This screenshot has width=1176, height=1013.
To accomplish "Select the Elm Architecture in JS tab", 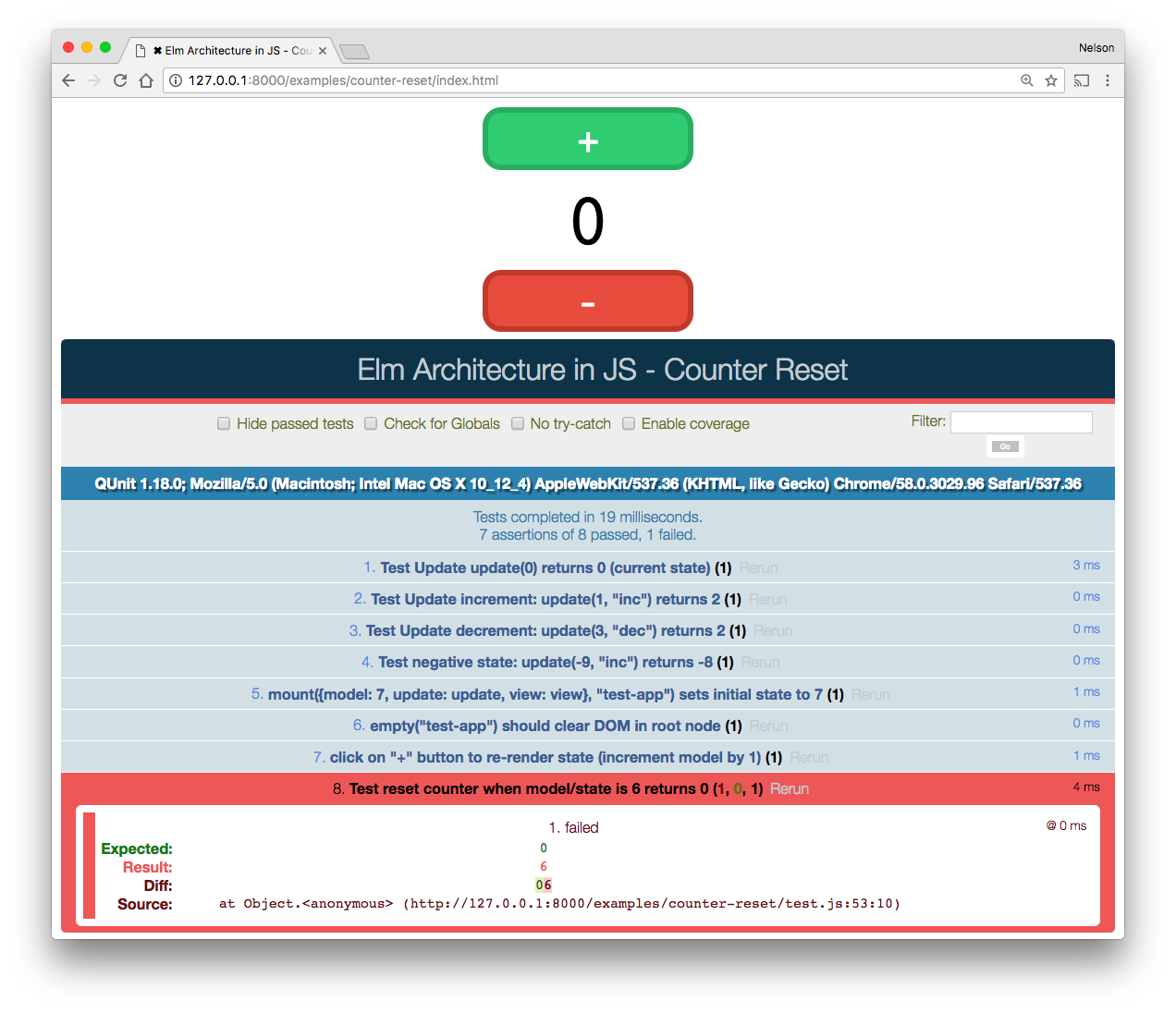I will click(x=231, y=51).
